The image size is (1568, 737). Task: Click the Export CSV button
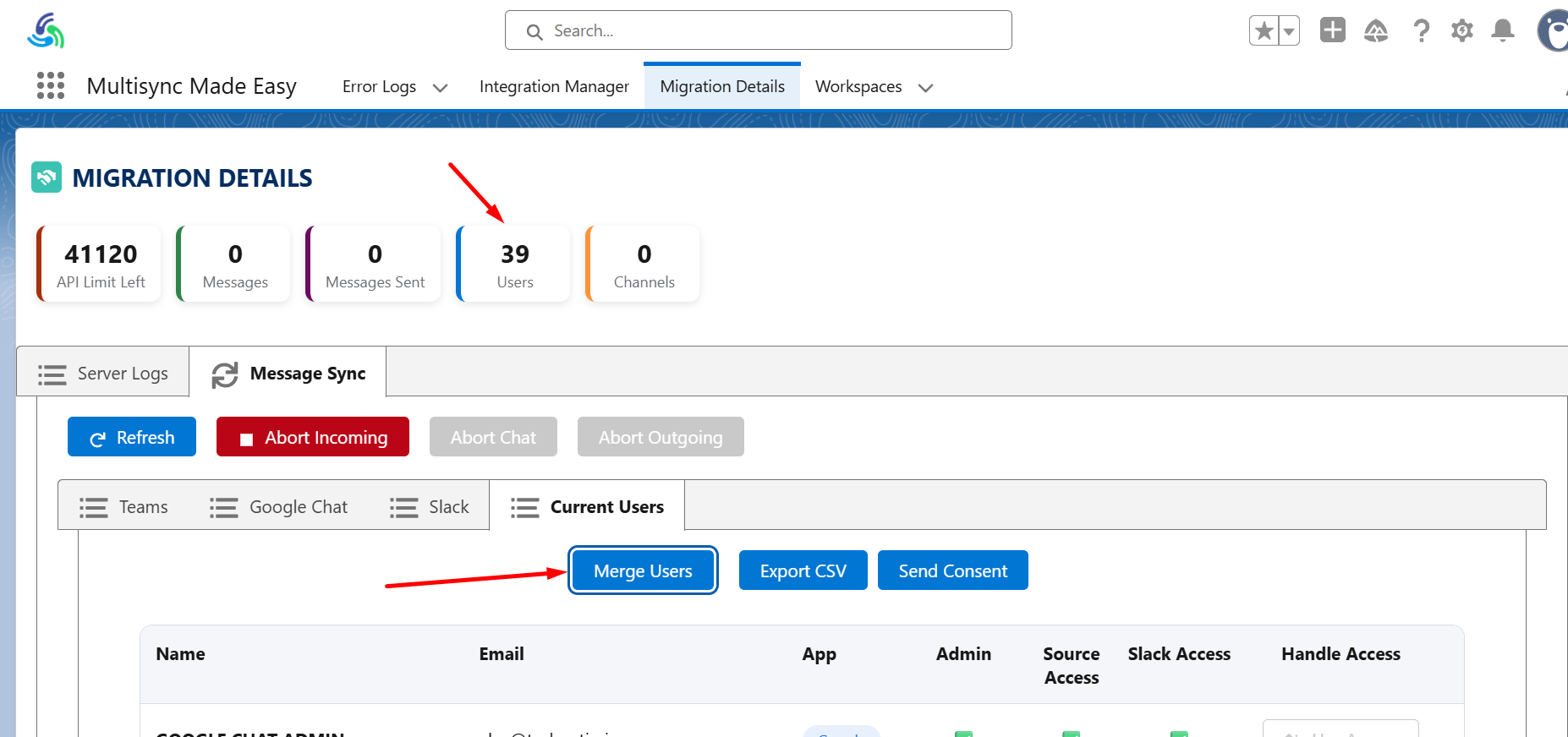click(x=803, y=570)
